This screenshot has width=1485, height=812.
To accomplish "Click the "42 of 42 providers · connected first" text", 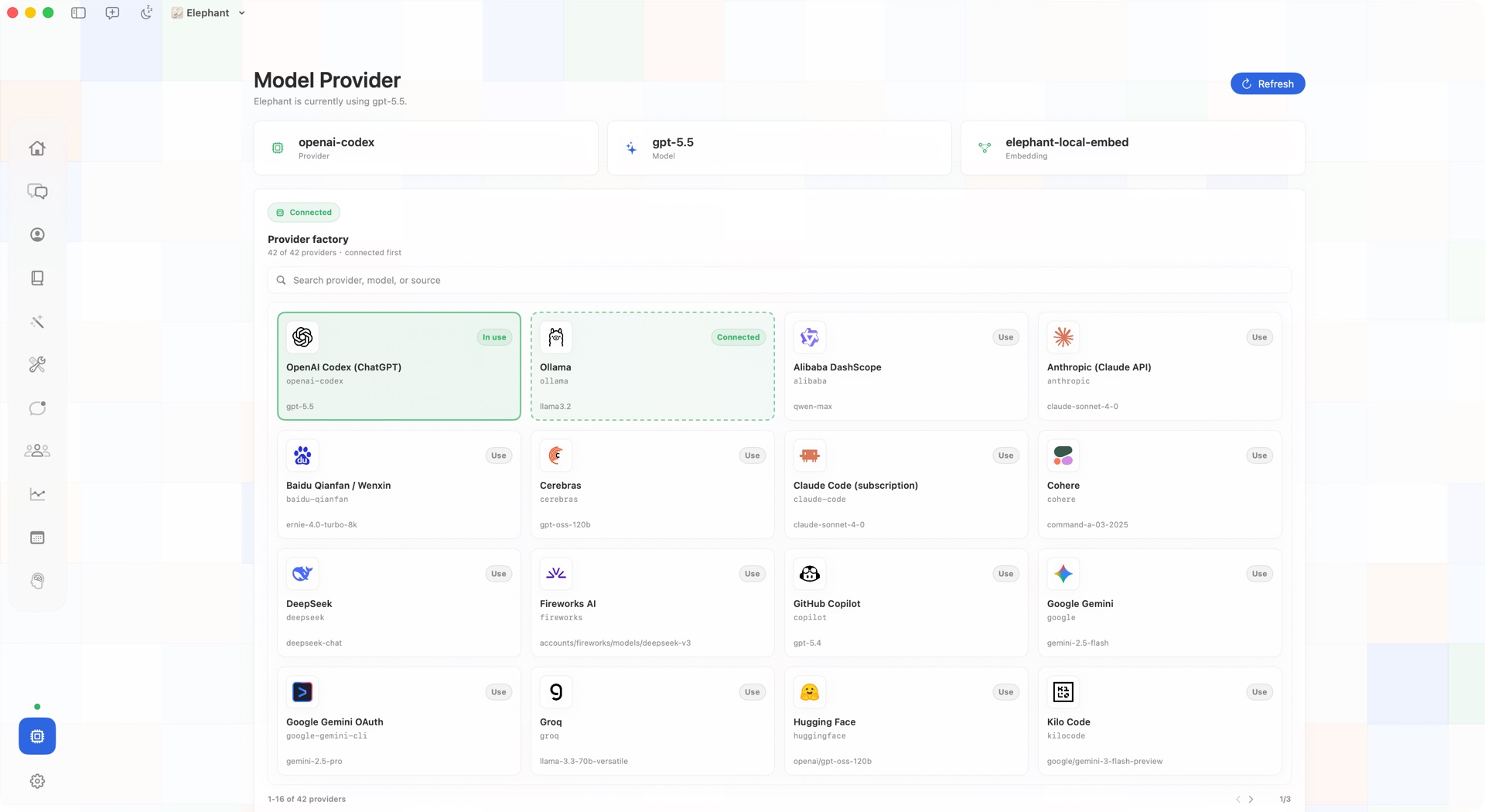I will (x=334, y=253).
